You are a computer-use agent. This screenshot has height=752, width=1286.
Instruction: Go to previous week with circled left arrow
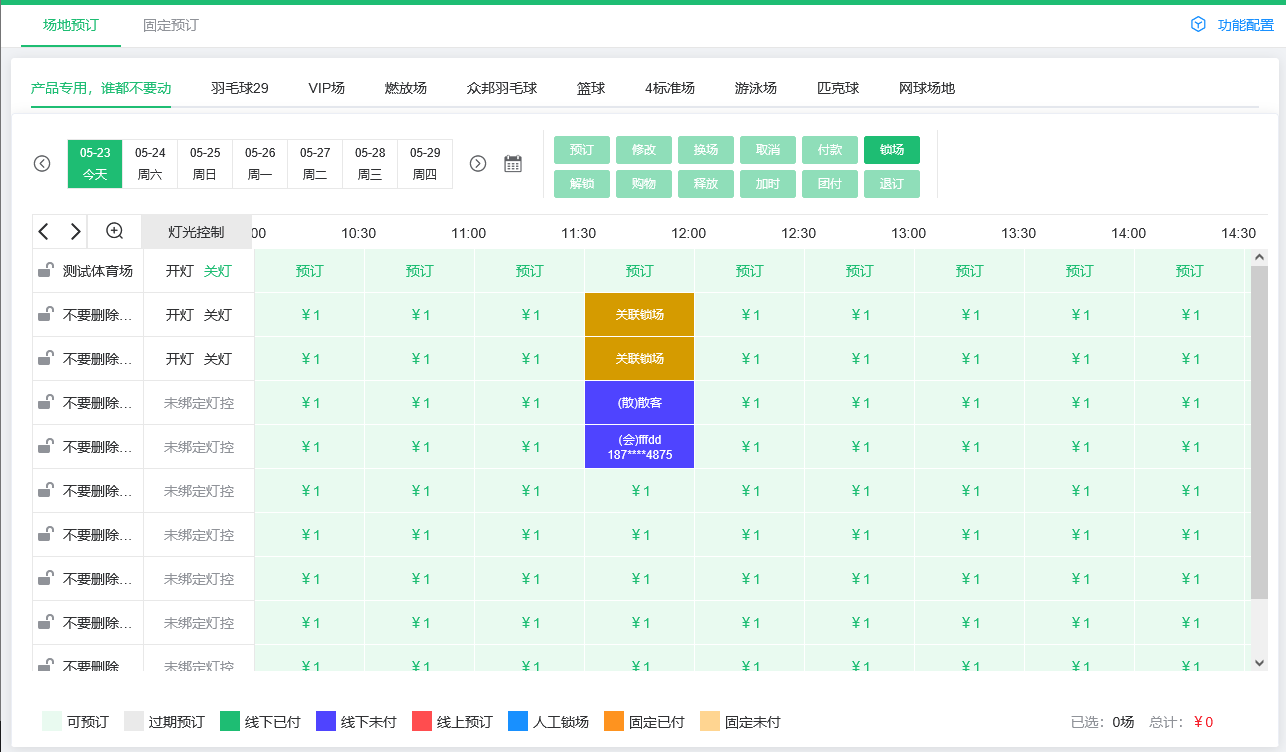click(42, 163)
